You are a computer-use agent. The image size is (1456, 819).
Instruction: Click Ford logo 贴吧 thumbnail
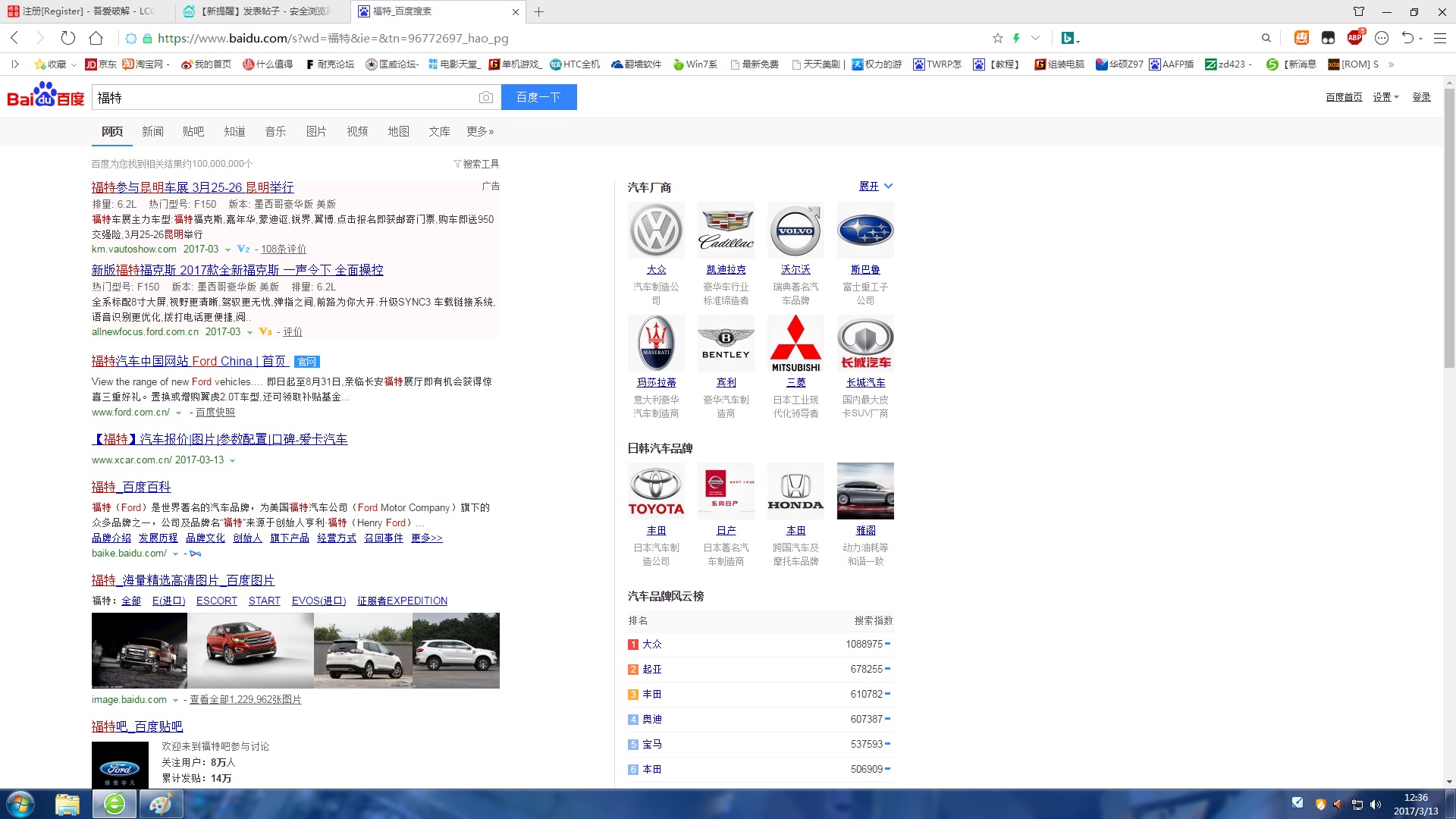point(121,765)
